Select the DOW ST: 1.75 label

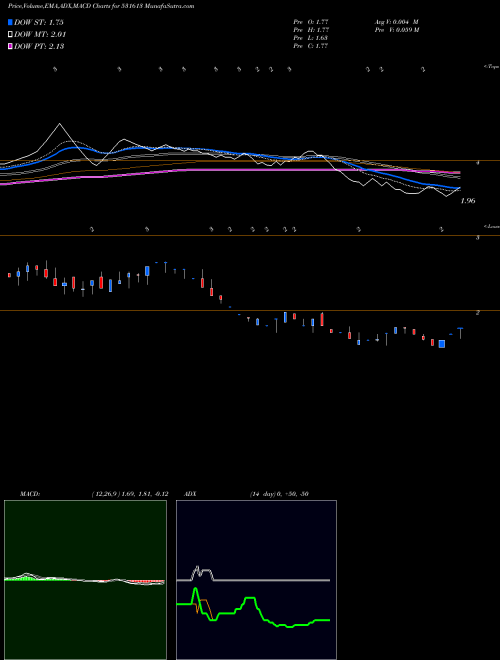pos(39,22)
